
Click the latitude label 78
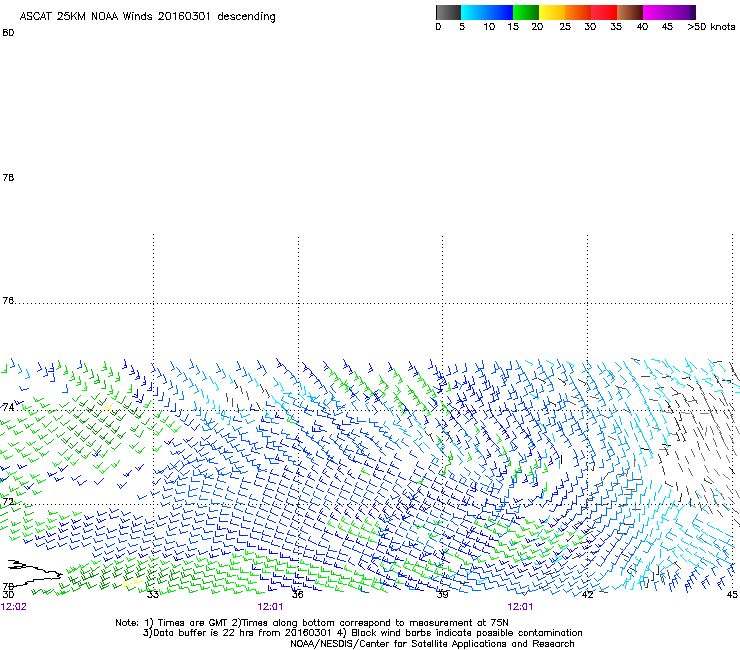tap(8, 177)
